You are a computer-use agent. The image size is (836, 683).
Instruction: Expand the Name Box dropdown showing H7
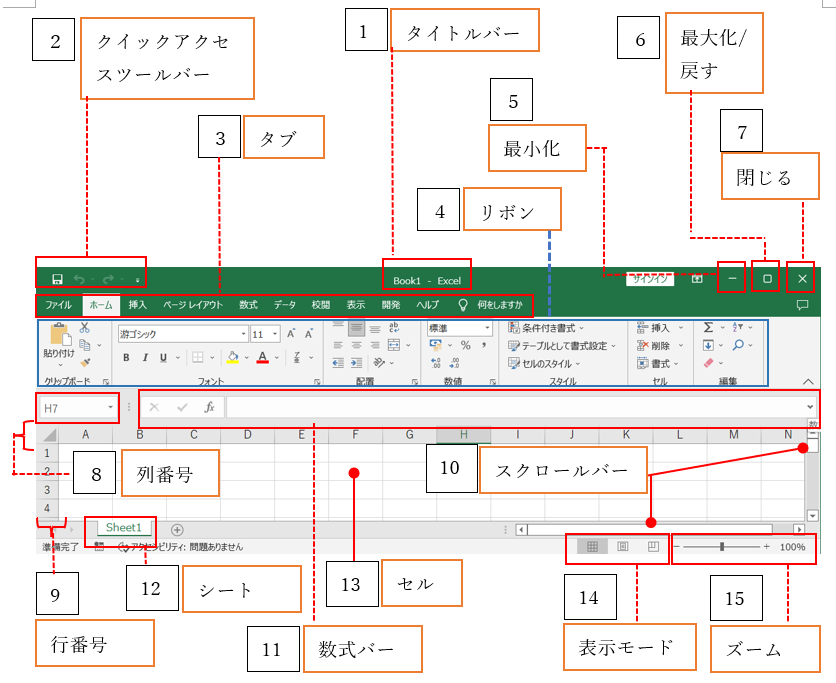pos(110,407)
